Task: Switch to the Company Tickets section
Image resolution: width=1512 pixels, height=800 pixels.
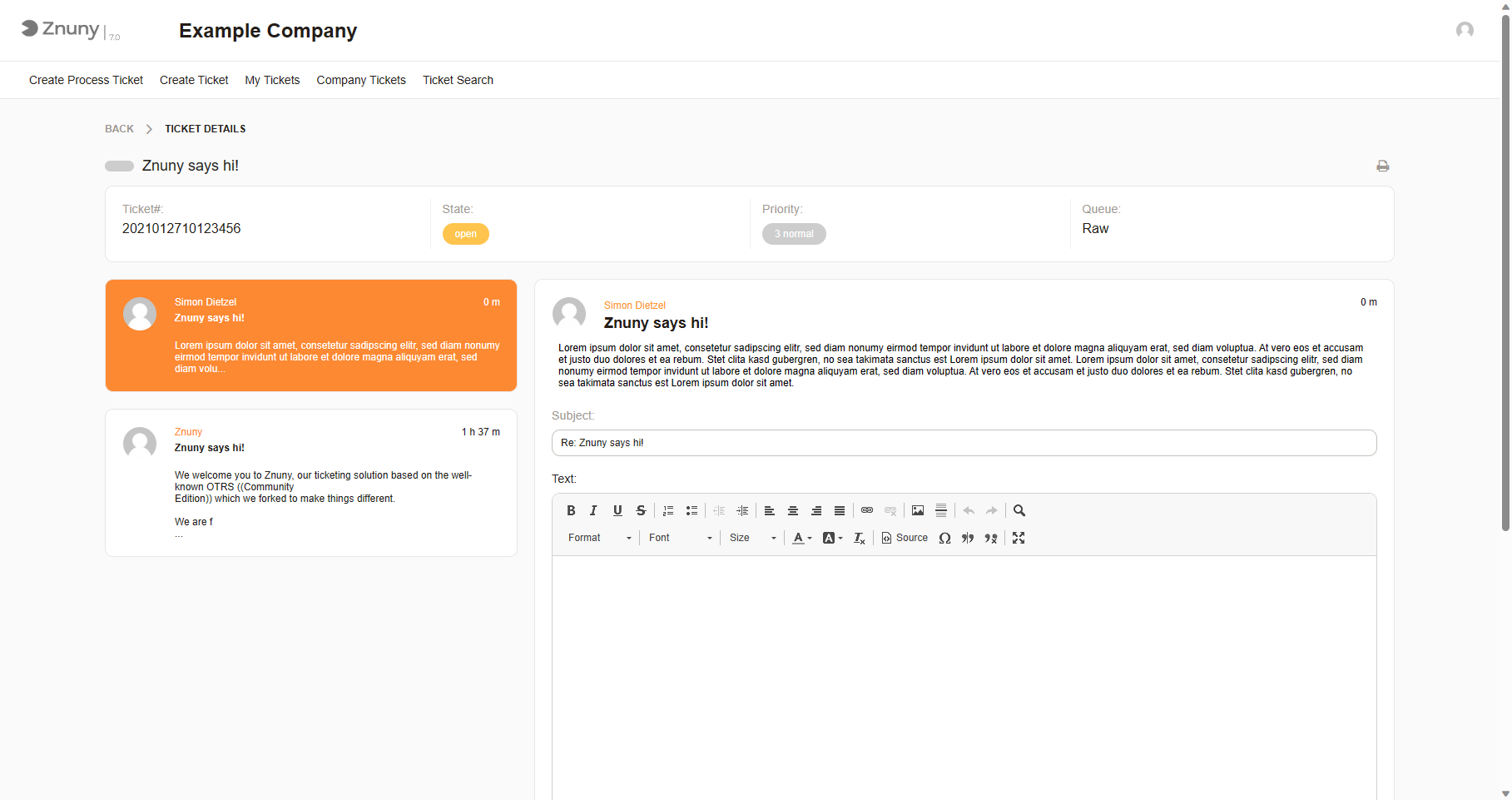Action: [x=361, y=80]
